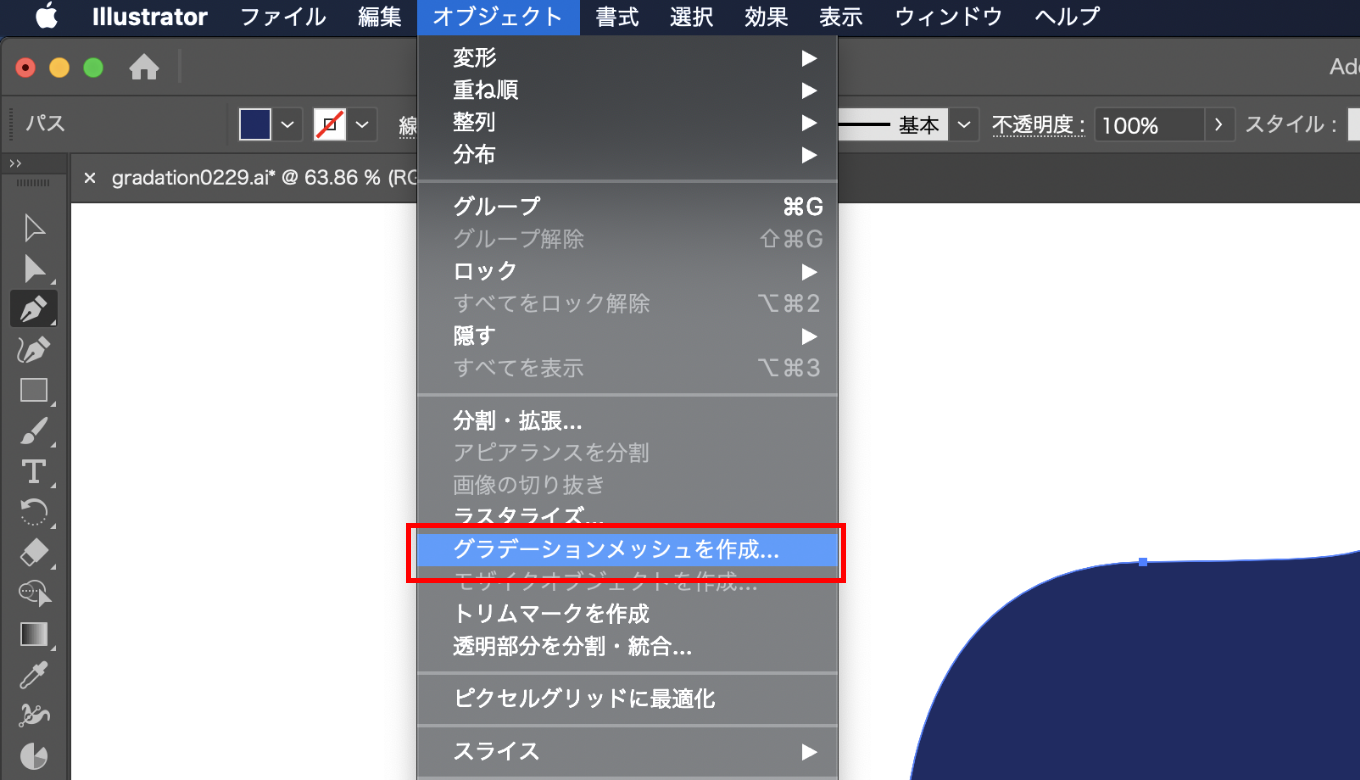The height and width of the screenshot is (780, 1360).
Task: Open the Apple menu
Action: (47, 16)
